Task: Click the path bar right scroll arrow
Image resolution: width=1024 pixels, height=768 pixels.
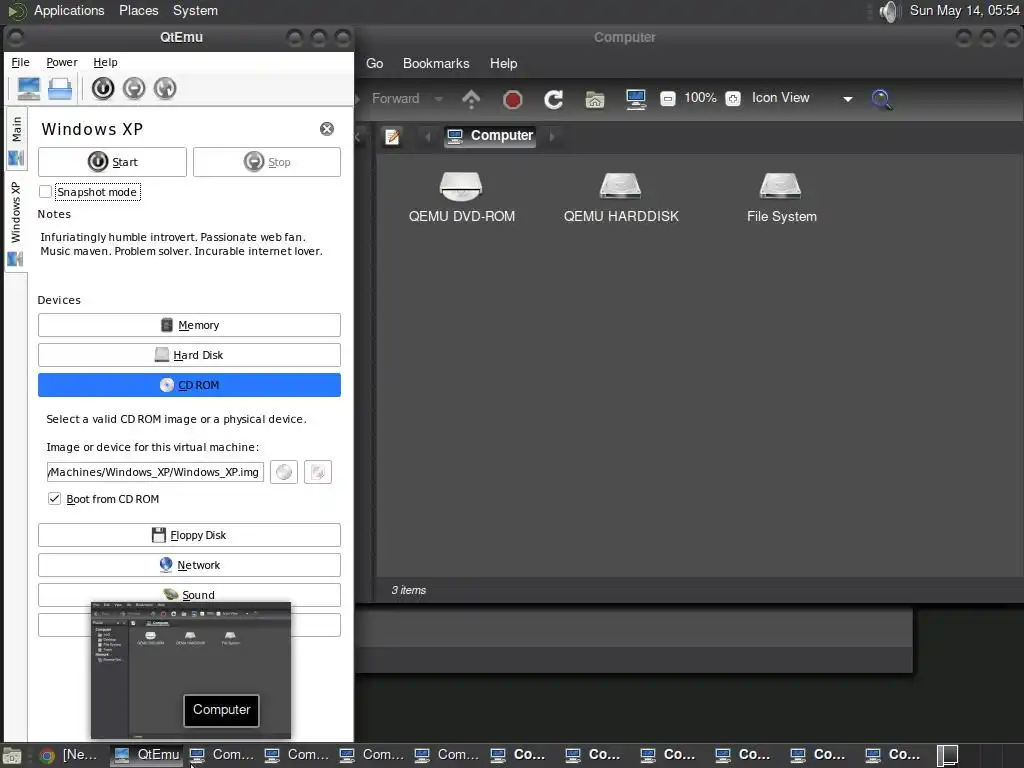Action: pos(552,136)
